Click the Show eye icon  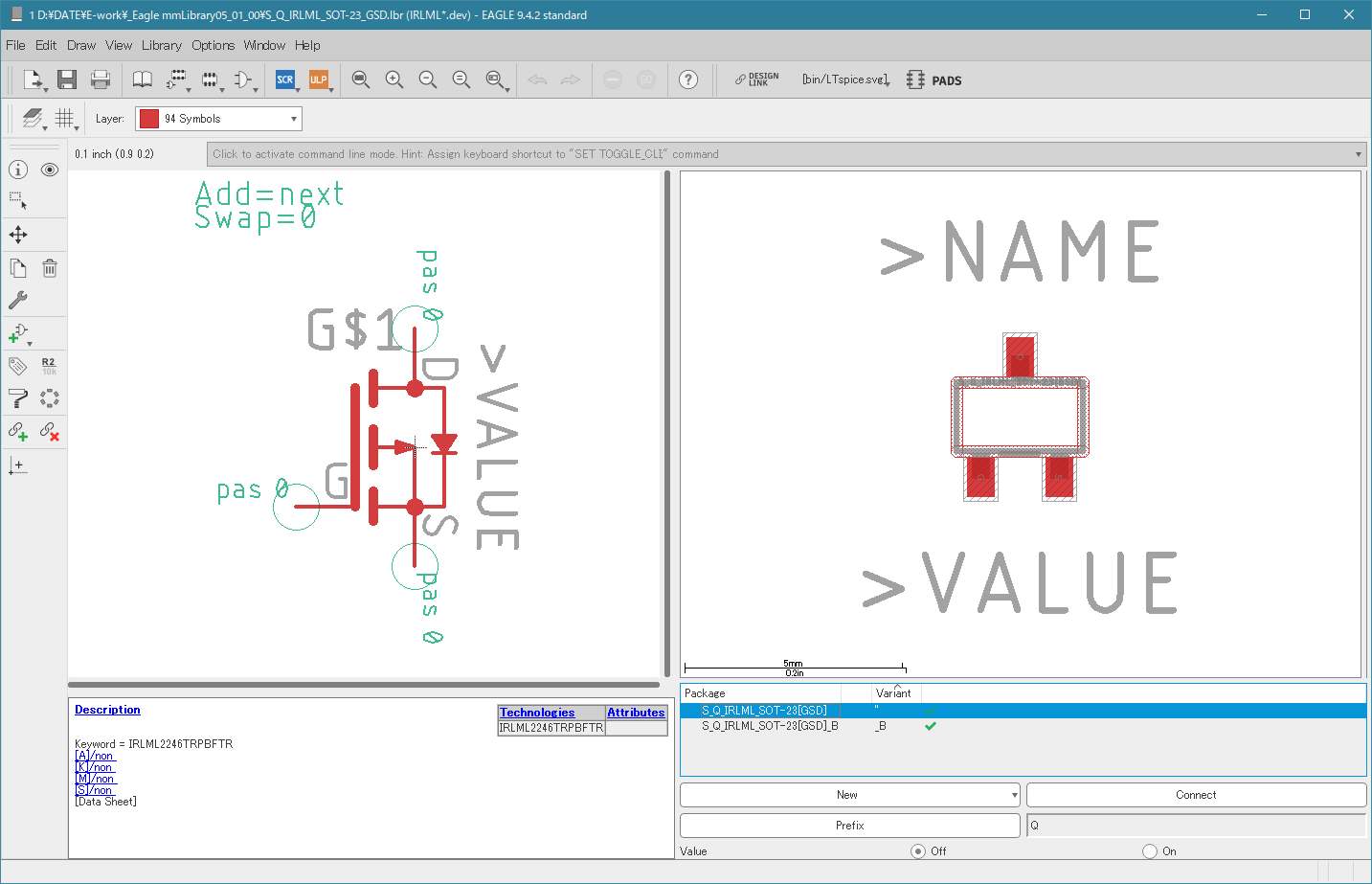(x=50, y=170)
